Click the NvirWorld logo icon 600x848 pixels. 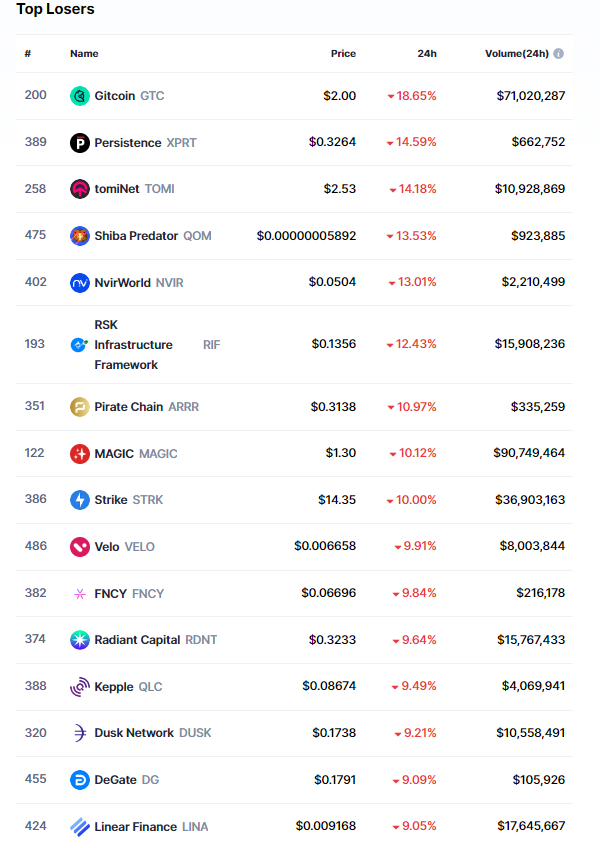(x=80, y=283)
